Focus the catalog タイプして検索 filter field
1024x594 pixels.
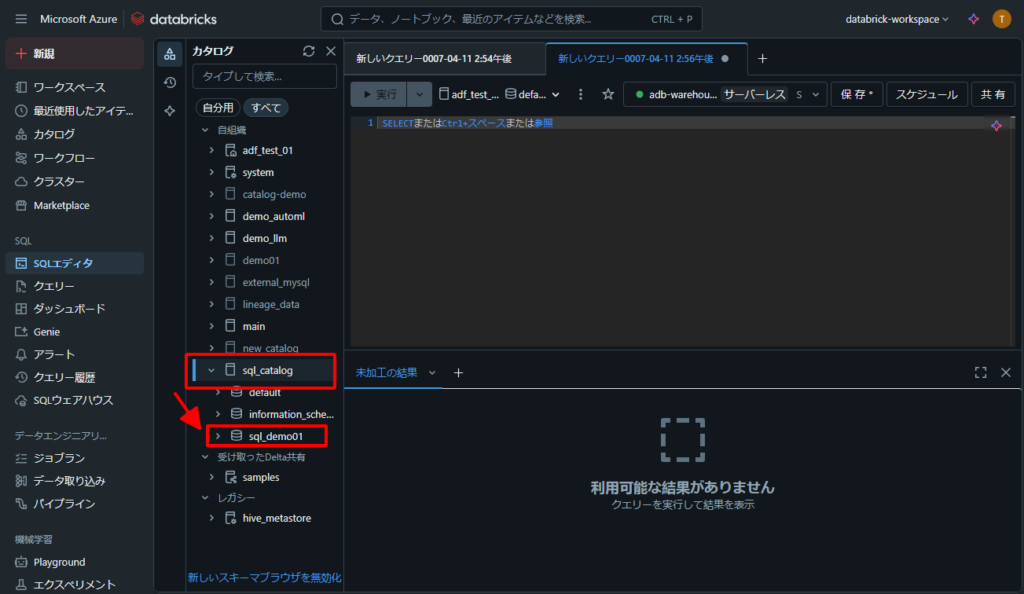tap(264, 76)
